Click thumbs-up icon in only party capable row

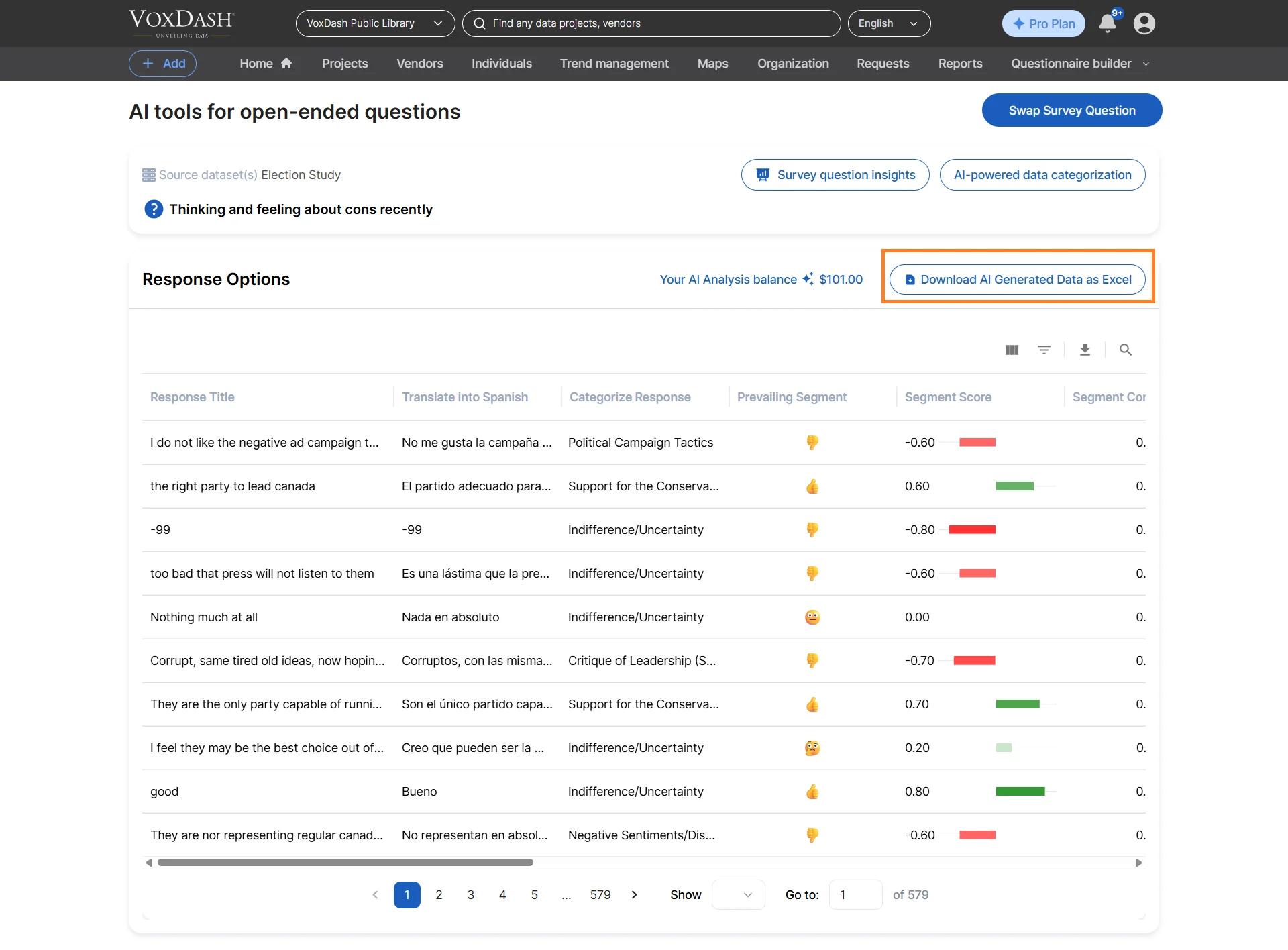[x=812, y=704]
